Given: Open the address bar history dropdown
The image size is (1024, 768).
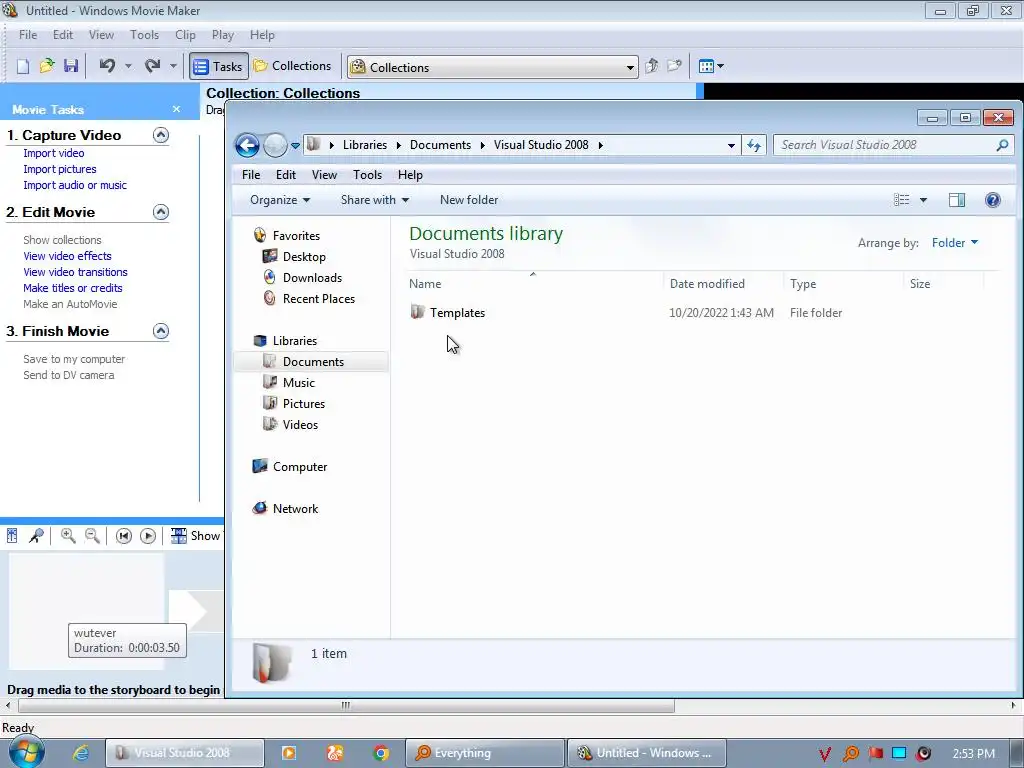Looking at the screenshot, I should pos(731,146).
